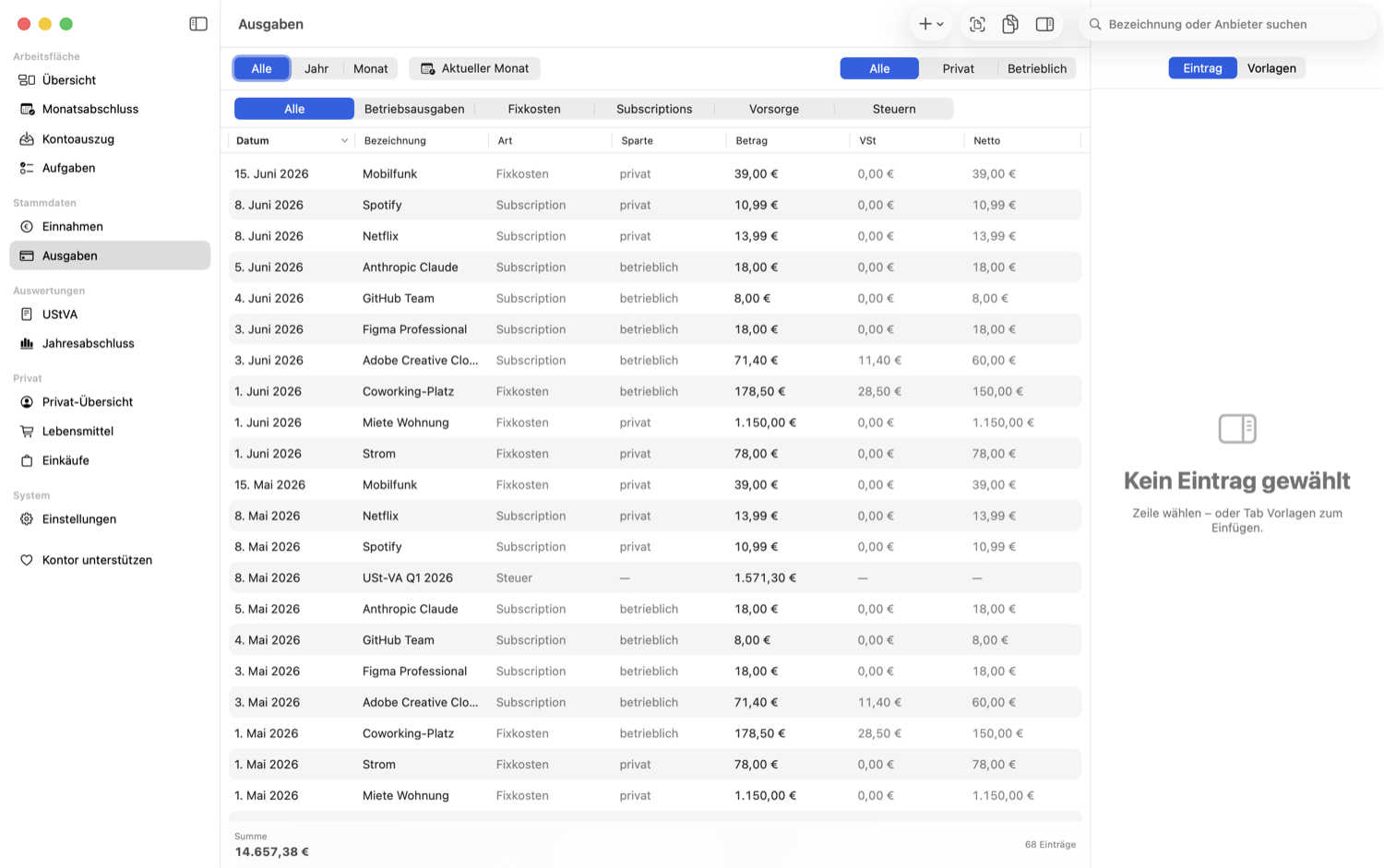Click the Bezeichnung column header
This screenshot has height=868, width=1384.
pyautogui.click(x=422, y=141)
